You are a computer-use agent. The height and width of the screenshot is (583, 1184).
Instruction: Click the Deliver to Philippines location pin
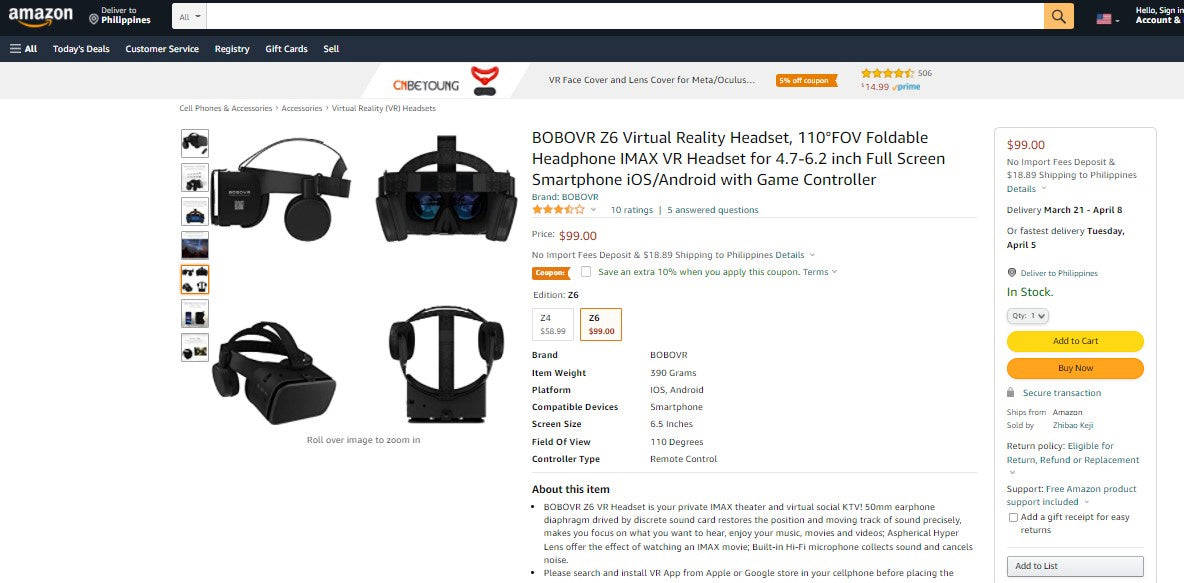point(94,18)
